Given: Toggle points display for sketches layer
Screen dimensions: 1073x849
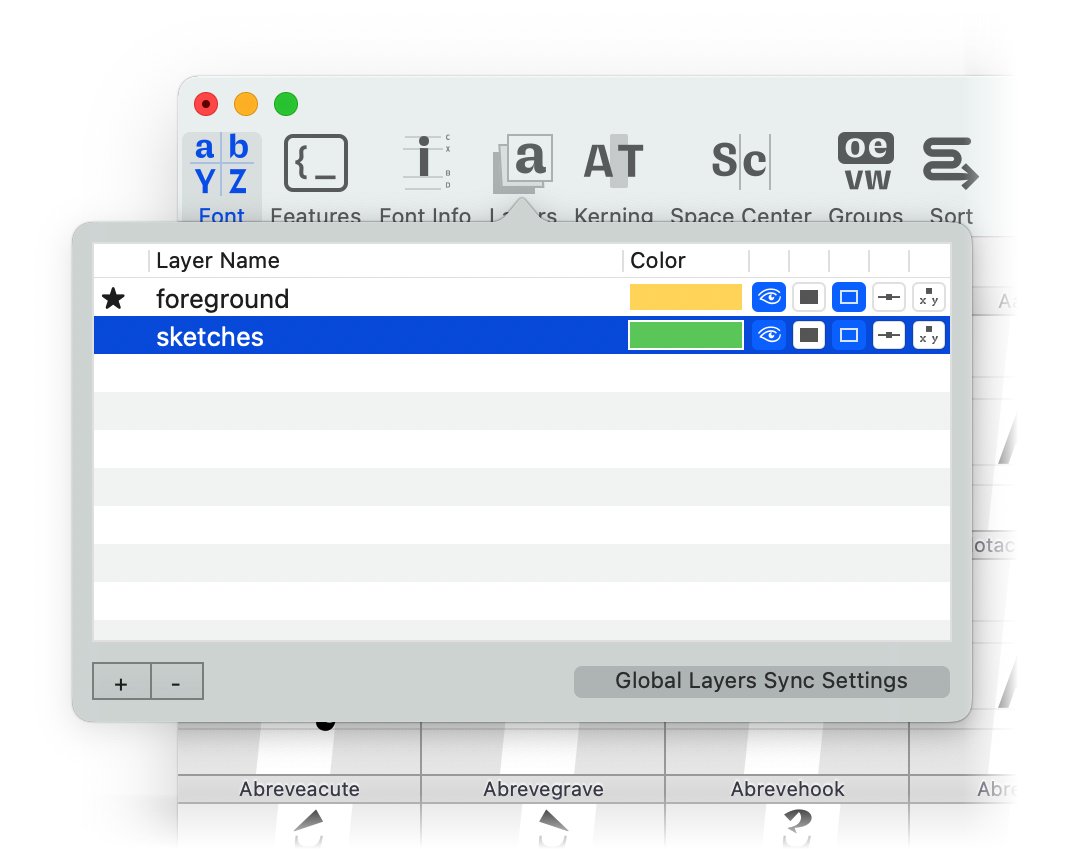Looking at the screenshot, I should click(889, 335).
